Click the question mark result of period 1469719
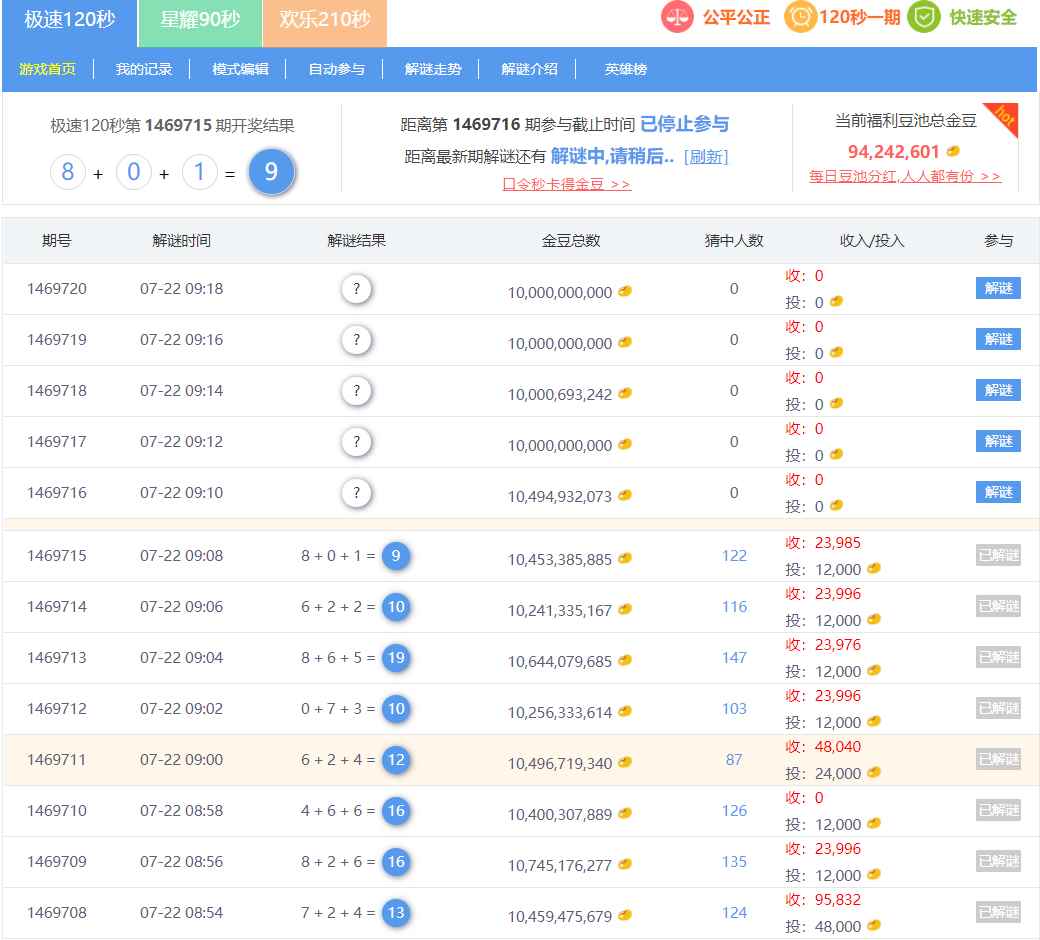The width and height of the screenshot is (1040, 940). (356, 340)
